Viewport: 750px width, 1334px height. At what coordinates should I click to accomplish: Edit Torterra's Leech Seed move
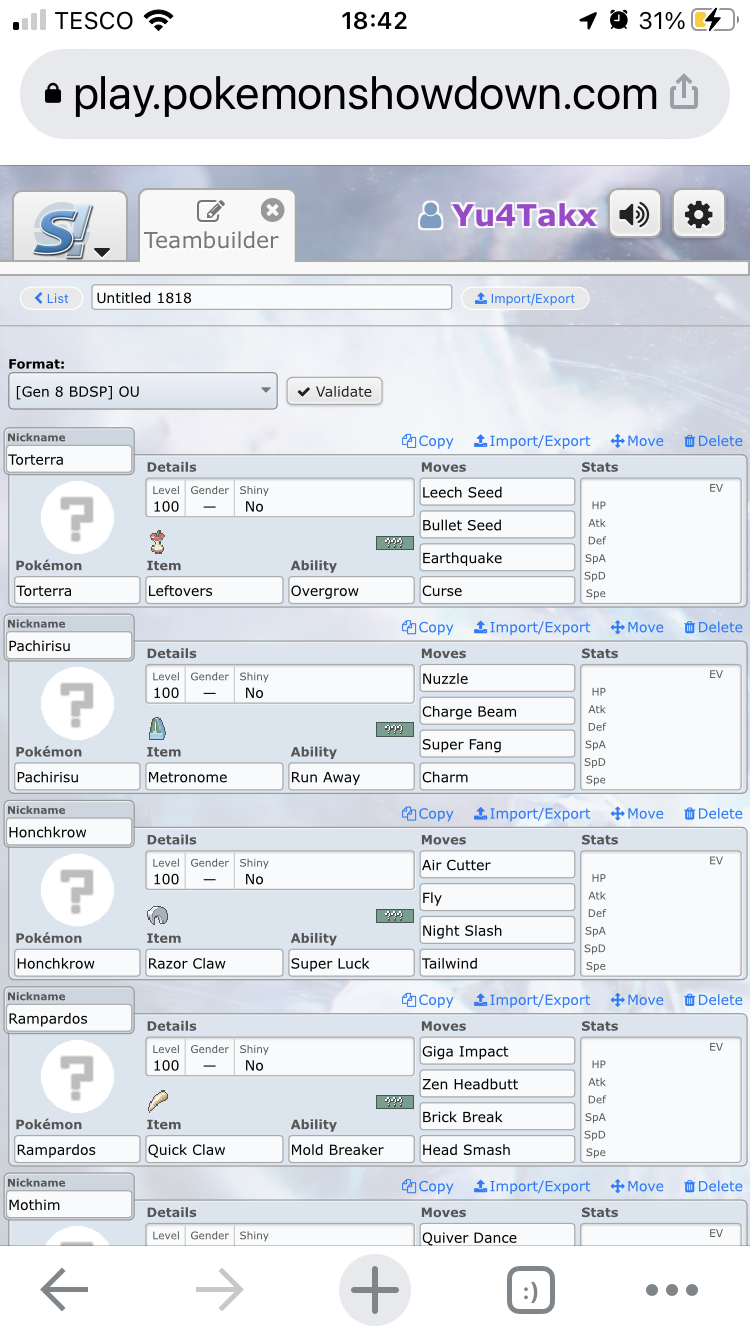(x=497, y=492)
